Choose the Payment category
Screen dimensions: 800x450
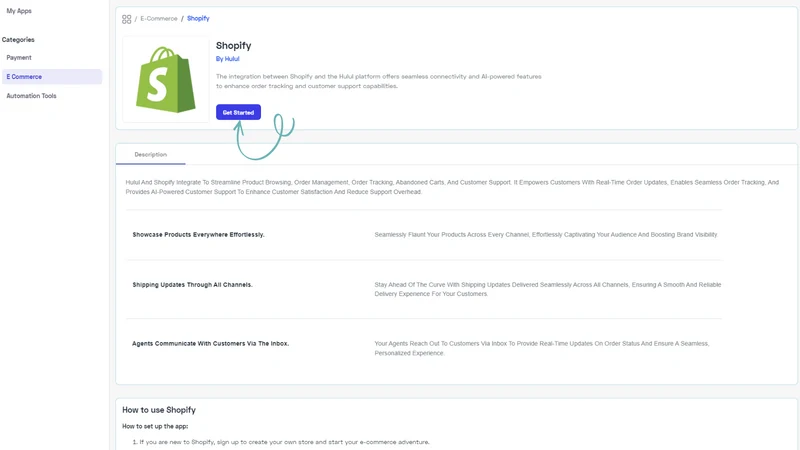tap(19, 58)
